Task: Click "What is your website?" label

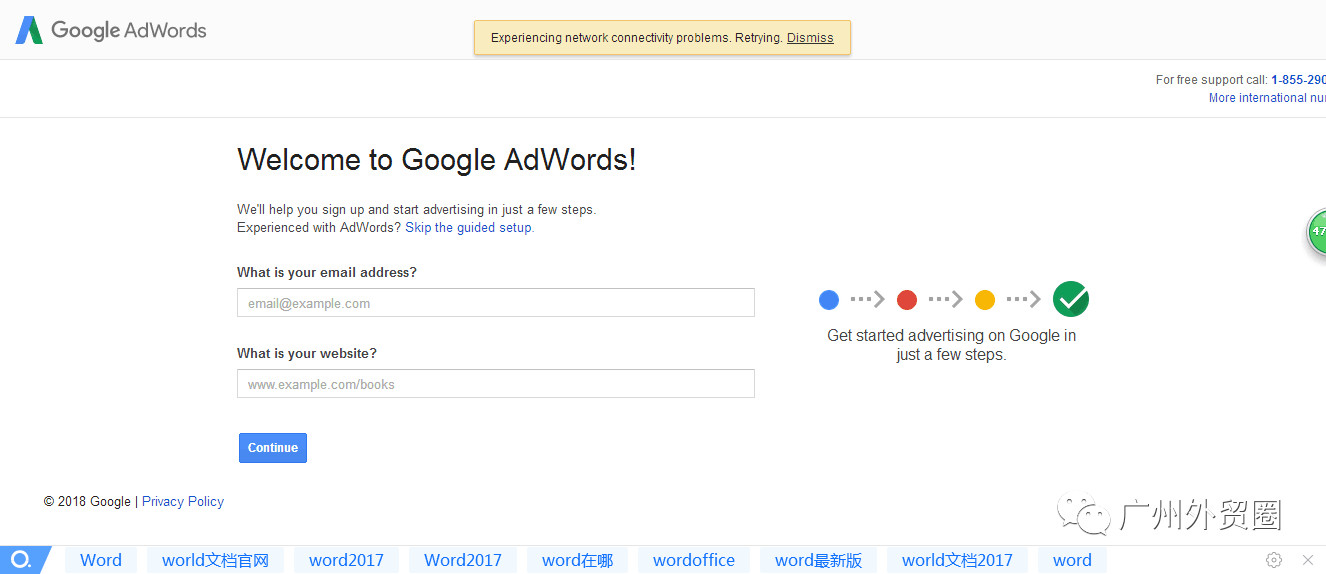Action: (307, 353)
